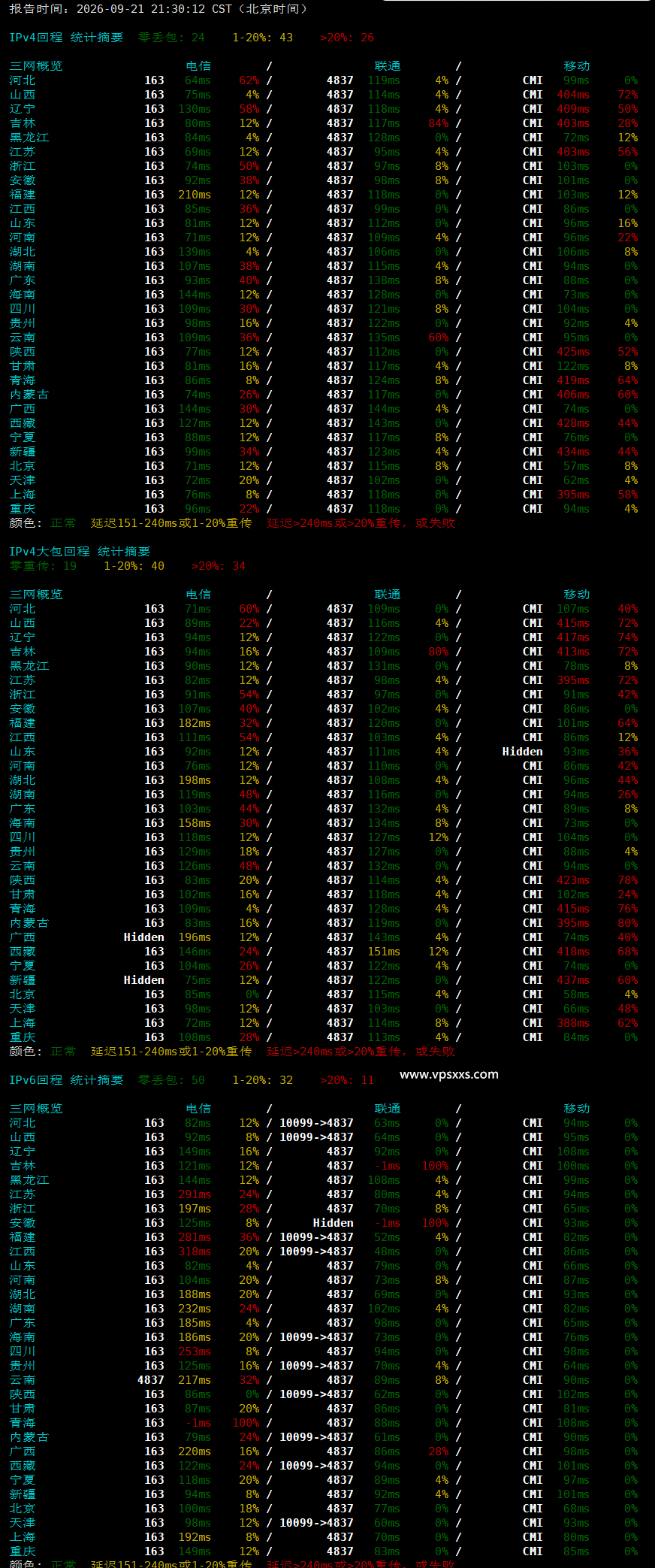The width and height of the screenshot is (655, 1568).
Task: Click 253ms 电信 latency in IPv6回程 四川 row
Action: 195,1352
